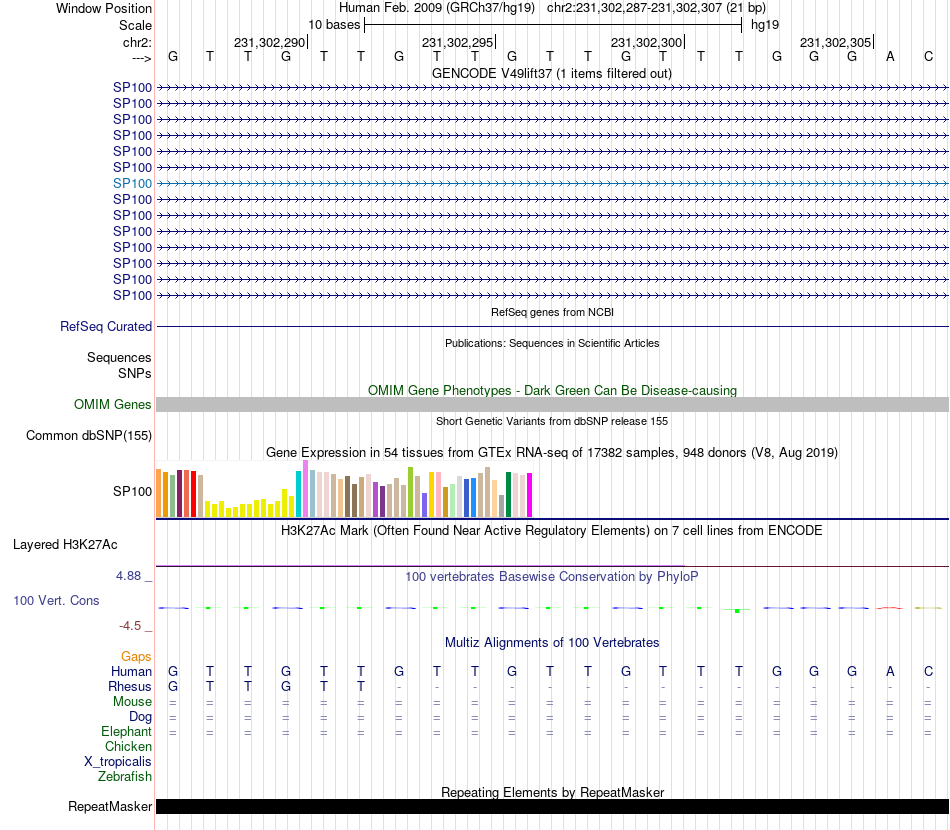
Task: Open 100 vertebrates Basewise Conservation by PhyloP title
Action: point(552,577)
